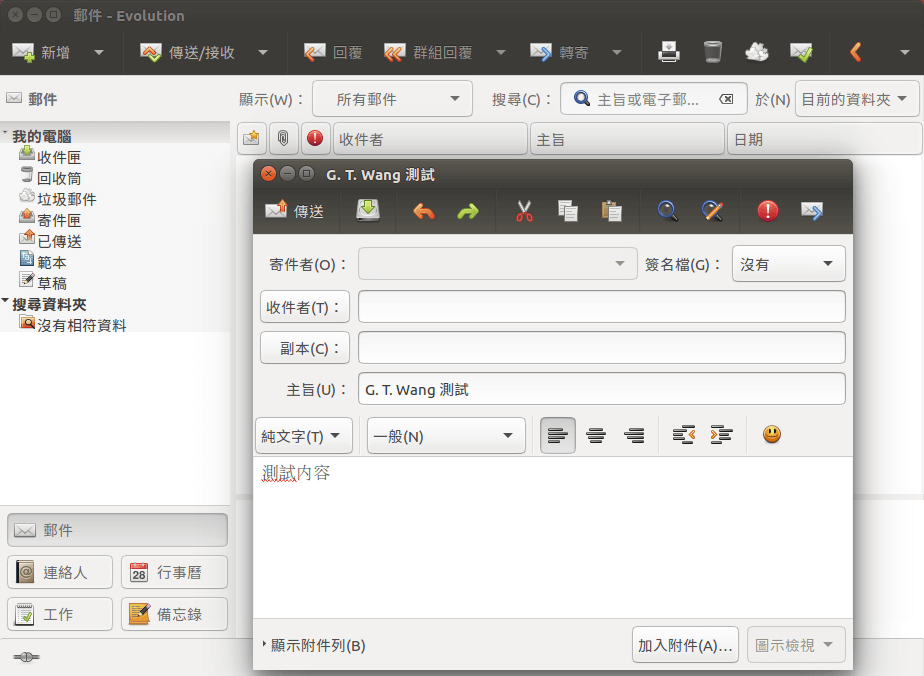
Task: Switch to the 行事曆 calendar view
Action: tap(174, 573)
